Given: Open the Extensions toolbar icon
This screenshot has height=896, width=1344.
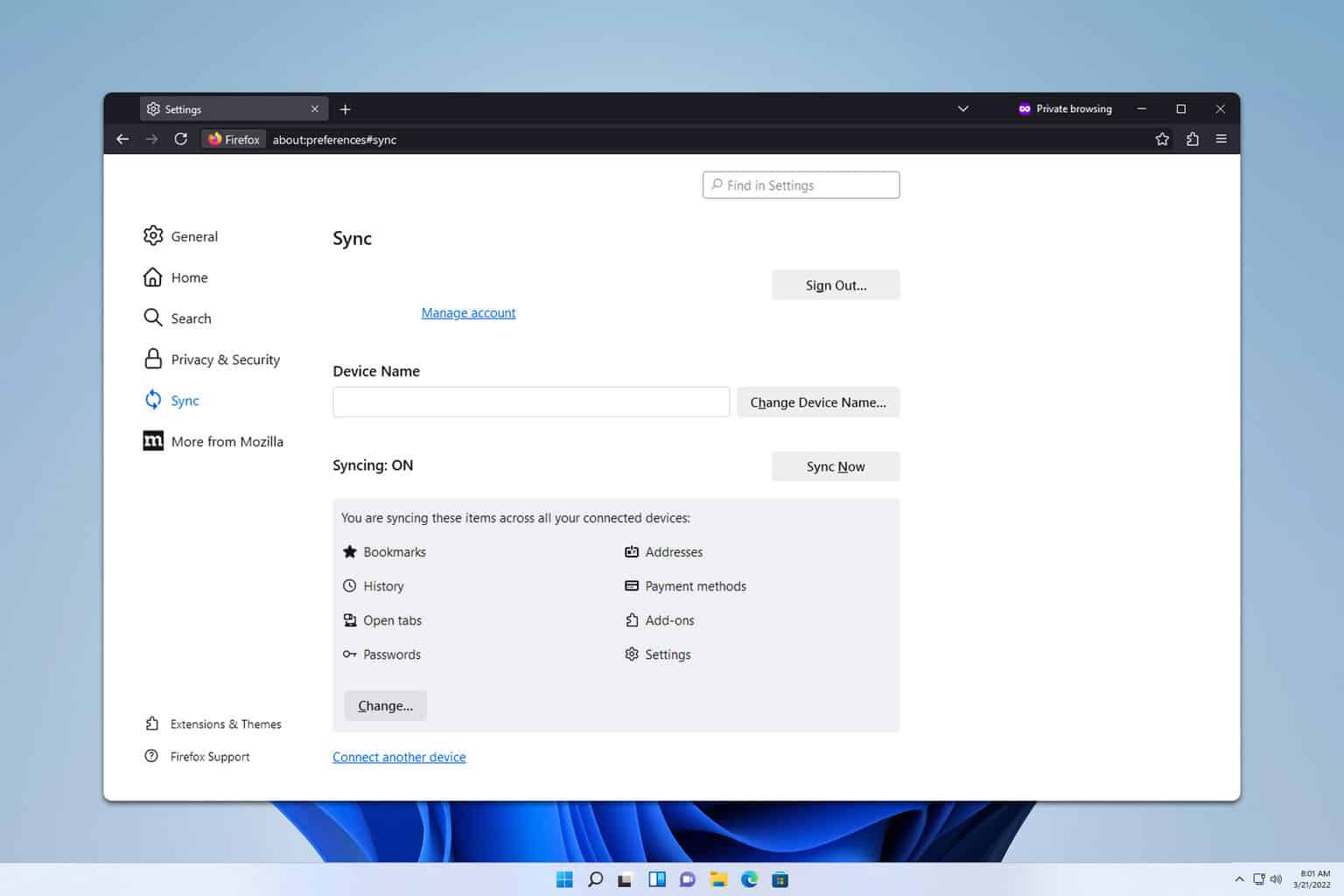Looking at the screenshot, I should pos(1192,139).
